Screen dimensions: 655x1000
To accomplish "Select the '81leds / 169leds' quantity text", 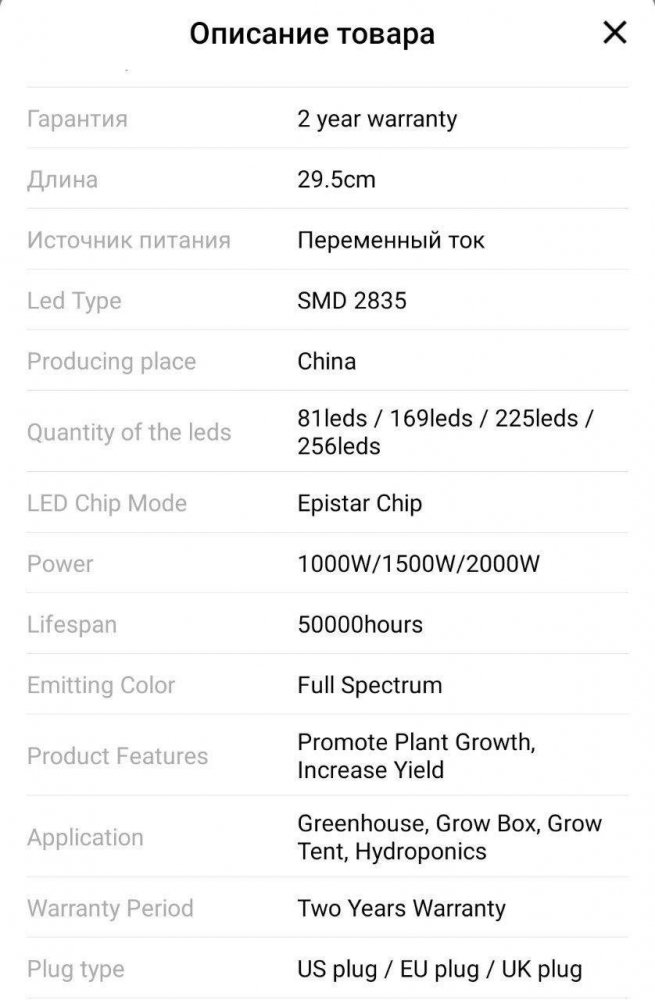I will [x=385, y=418].
